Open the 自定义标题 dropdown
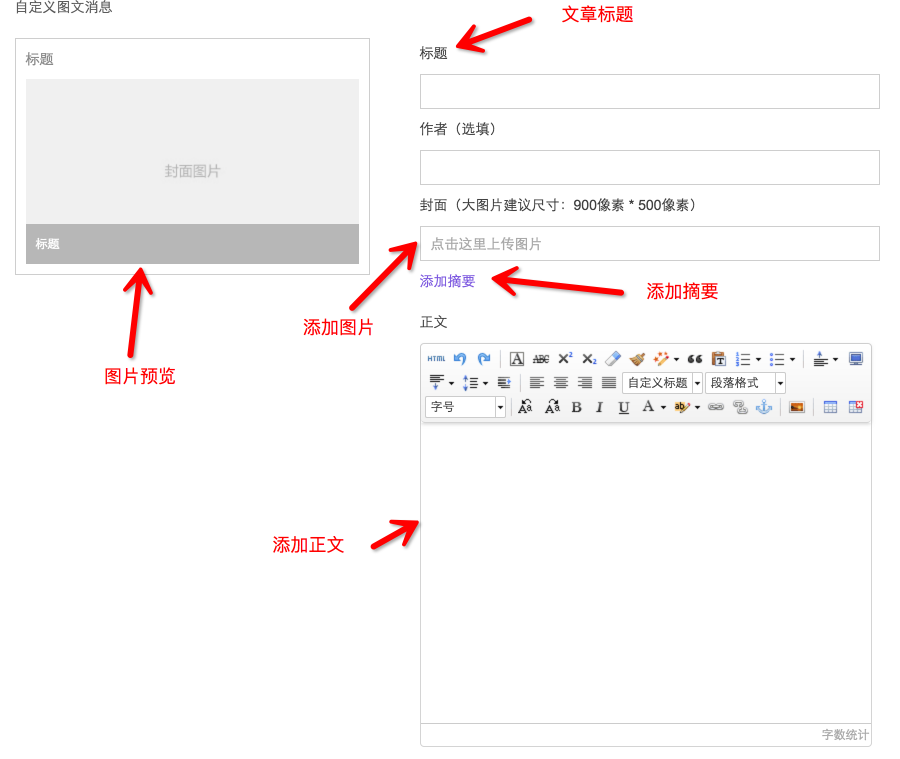Screen dimensions: 900x759 (x=697, y=383)
